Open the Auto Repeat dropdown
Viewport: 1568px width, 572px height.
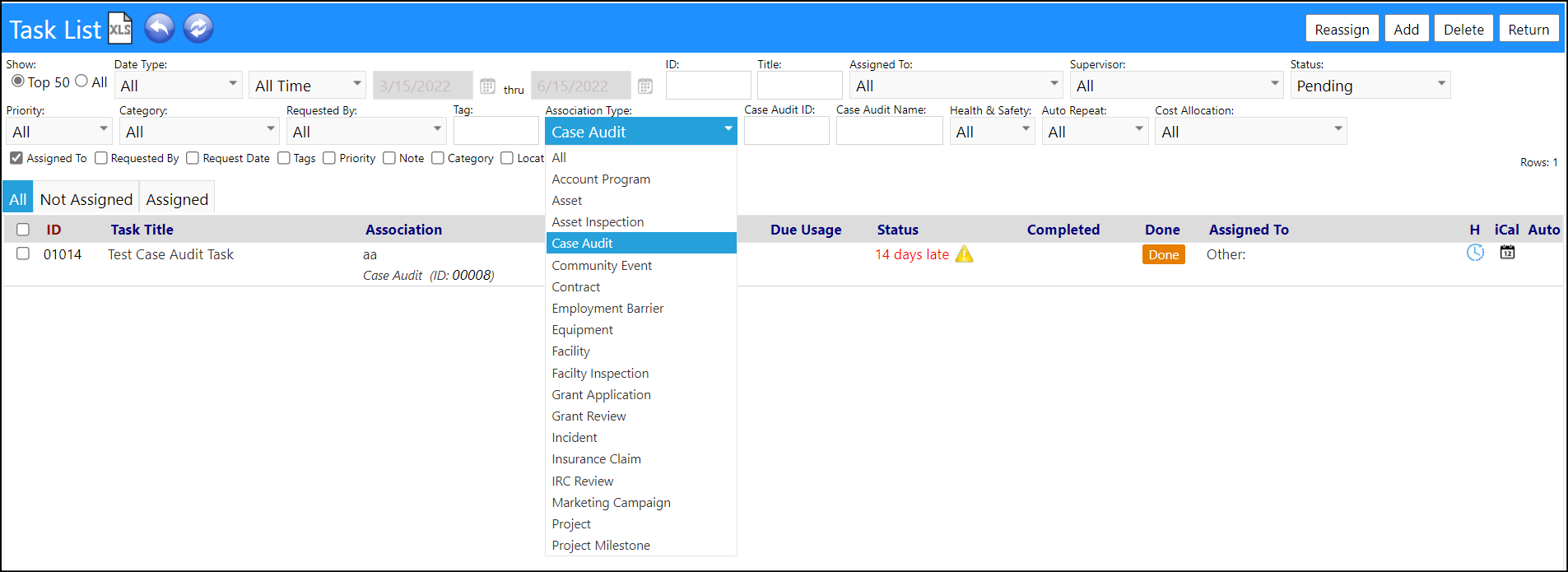tap(1095, 131)
